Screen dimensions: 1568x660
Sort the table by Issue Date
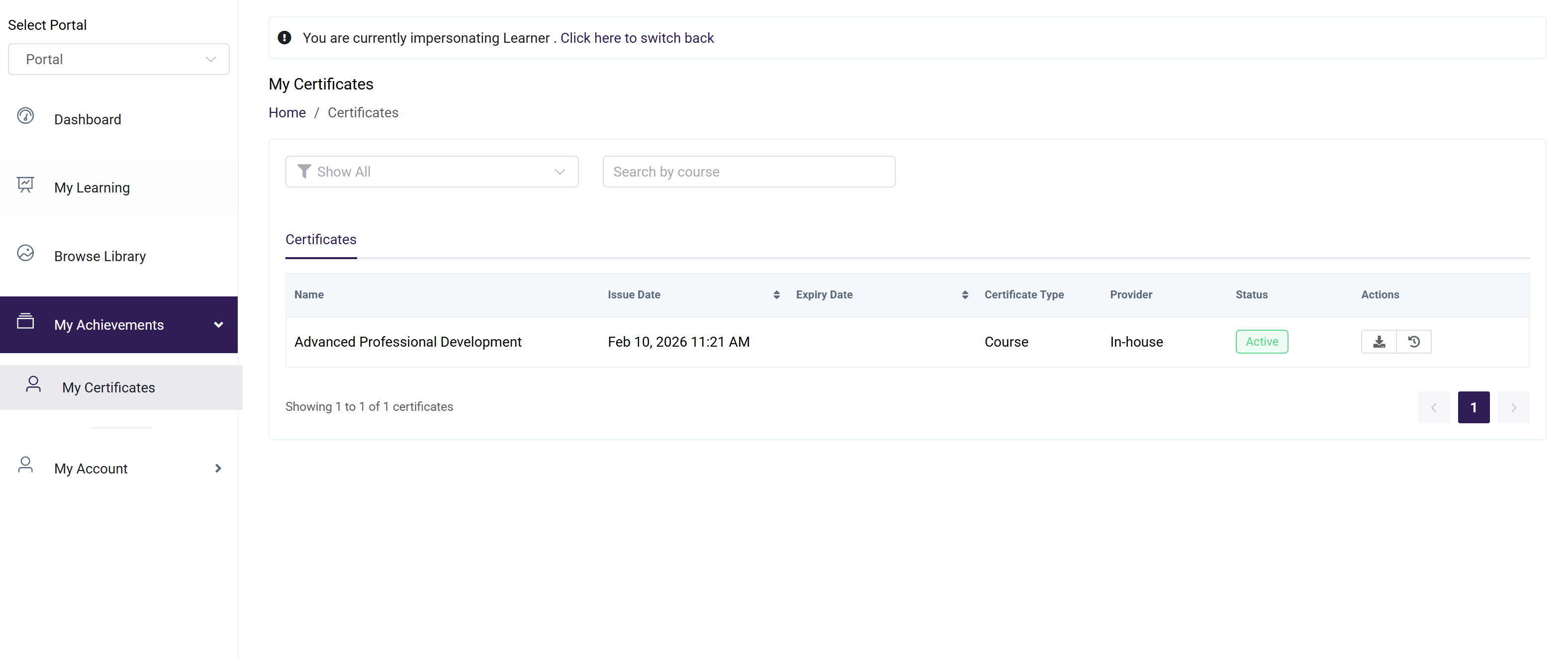pyautogui.click(x=776, y=294)
